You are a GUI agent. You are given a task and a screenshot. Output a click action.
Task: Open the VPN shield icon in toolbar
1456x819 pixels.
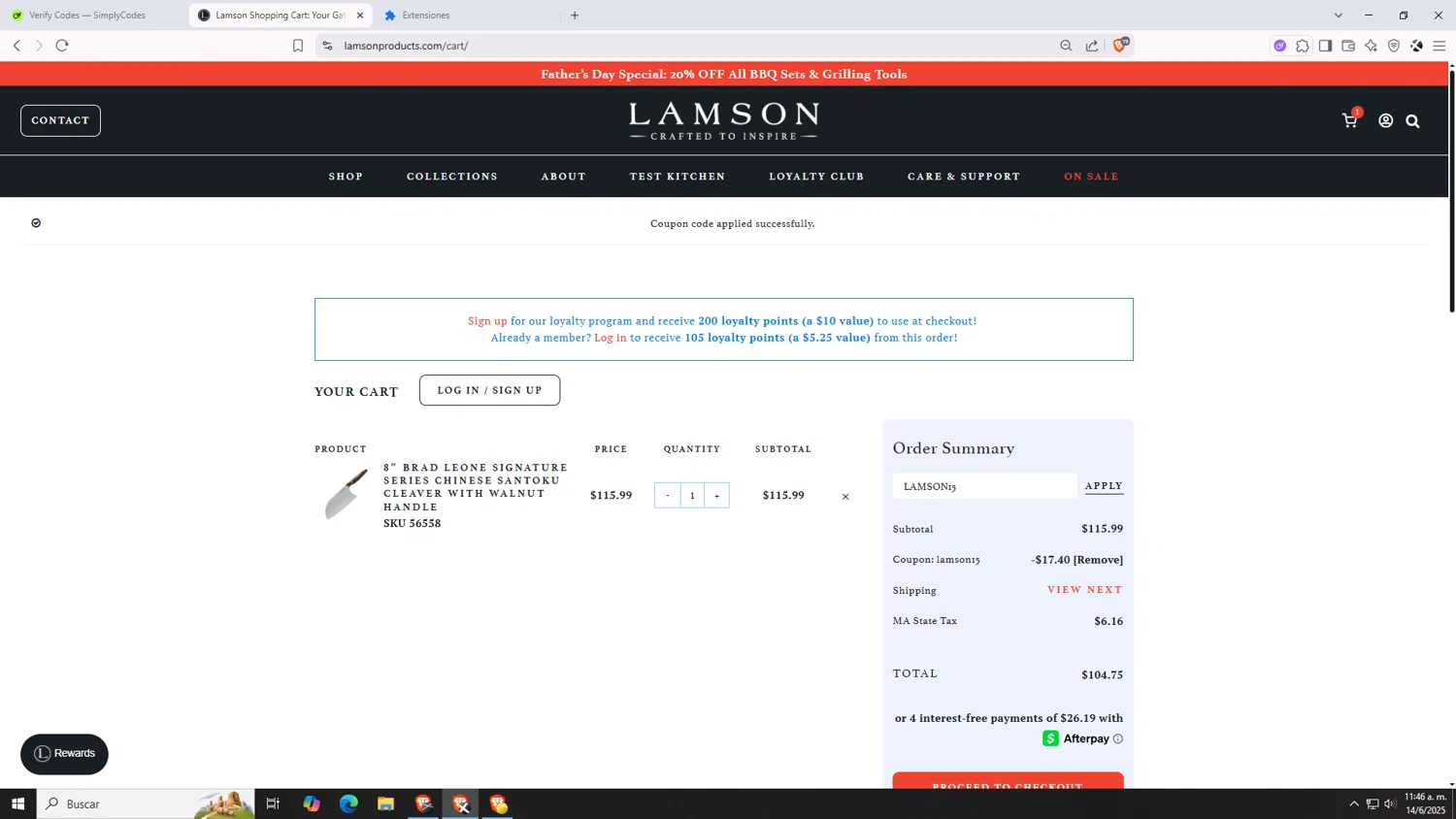pos(1394,46)
